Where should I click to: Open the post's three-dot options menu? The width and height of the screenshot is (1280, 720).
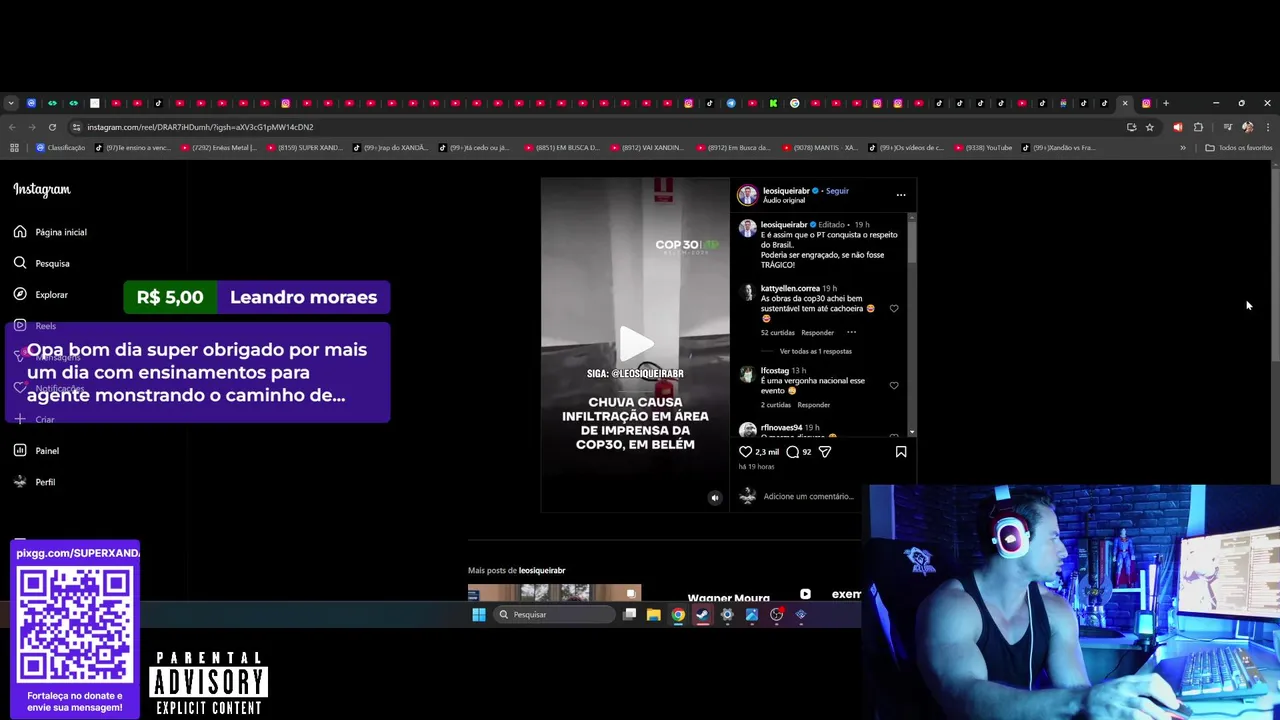pyautogui.click(x=901, y=195)
